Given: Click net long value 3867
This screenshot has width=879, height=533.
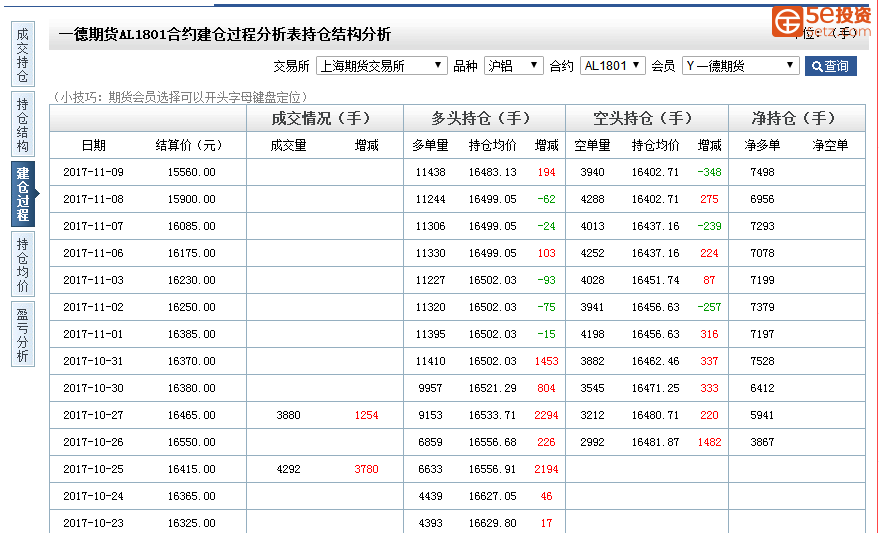Looking at the screenshot, I should (x=762, y=442).
